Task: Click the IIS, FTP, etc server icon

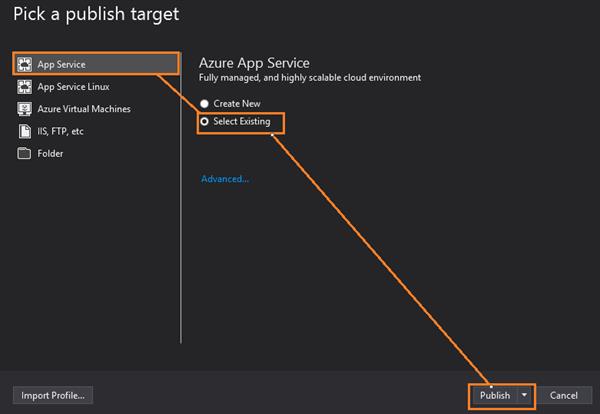Action: [25, 131]
